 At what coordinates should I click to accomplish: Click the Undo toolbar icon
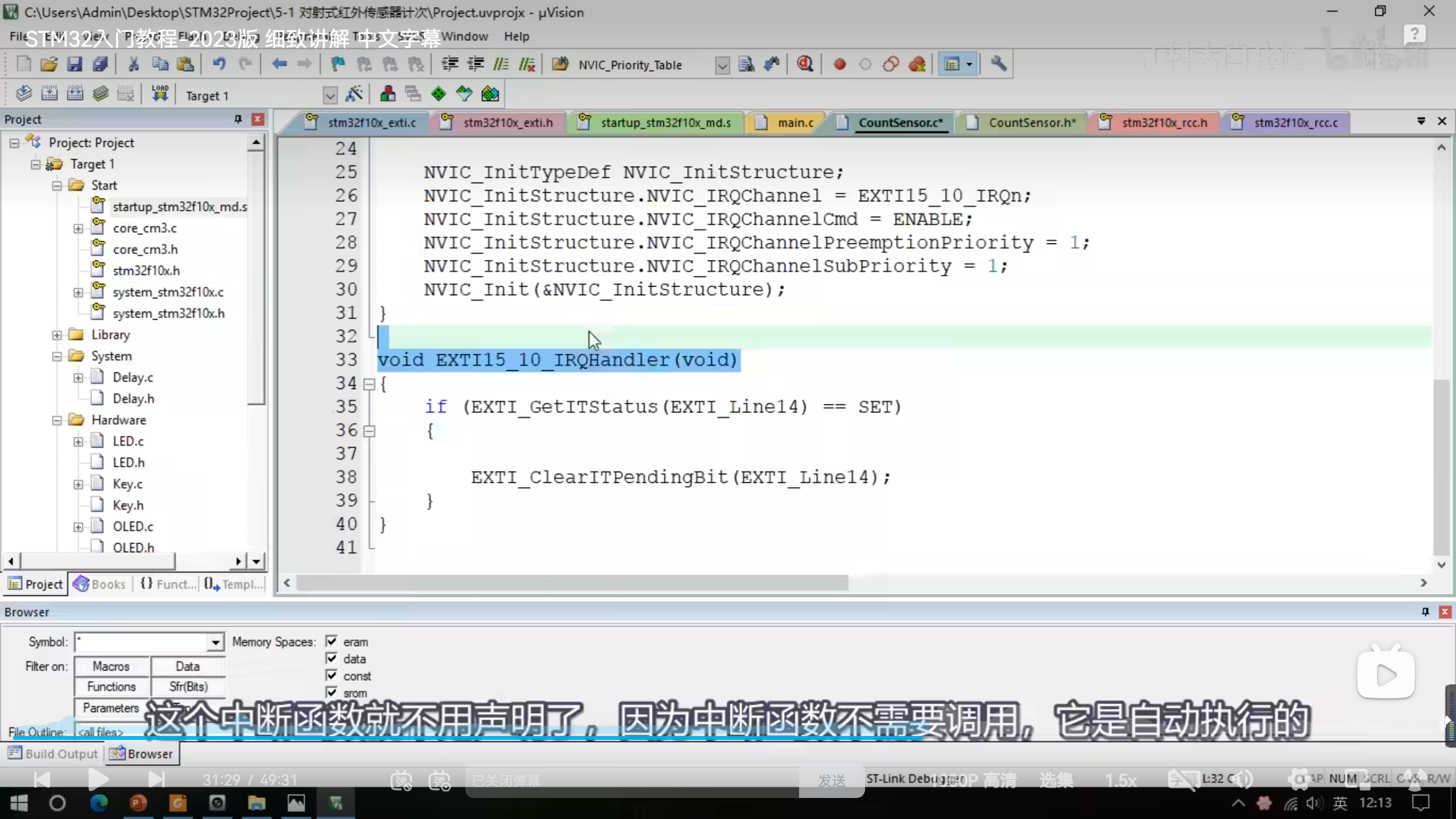218,64
